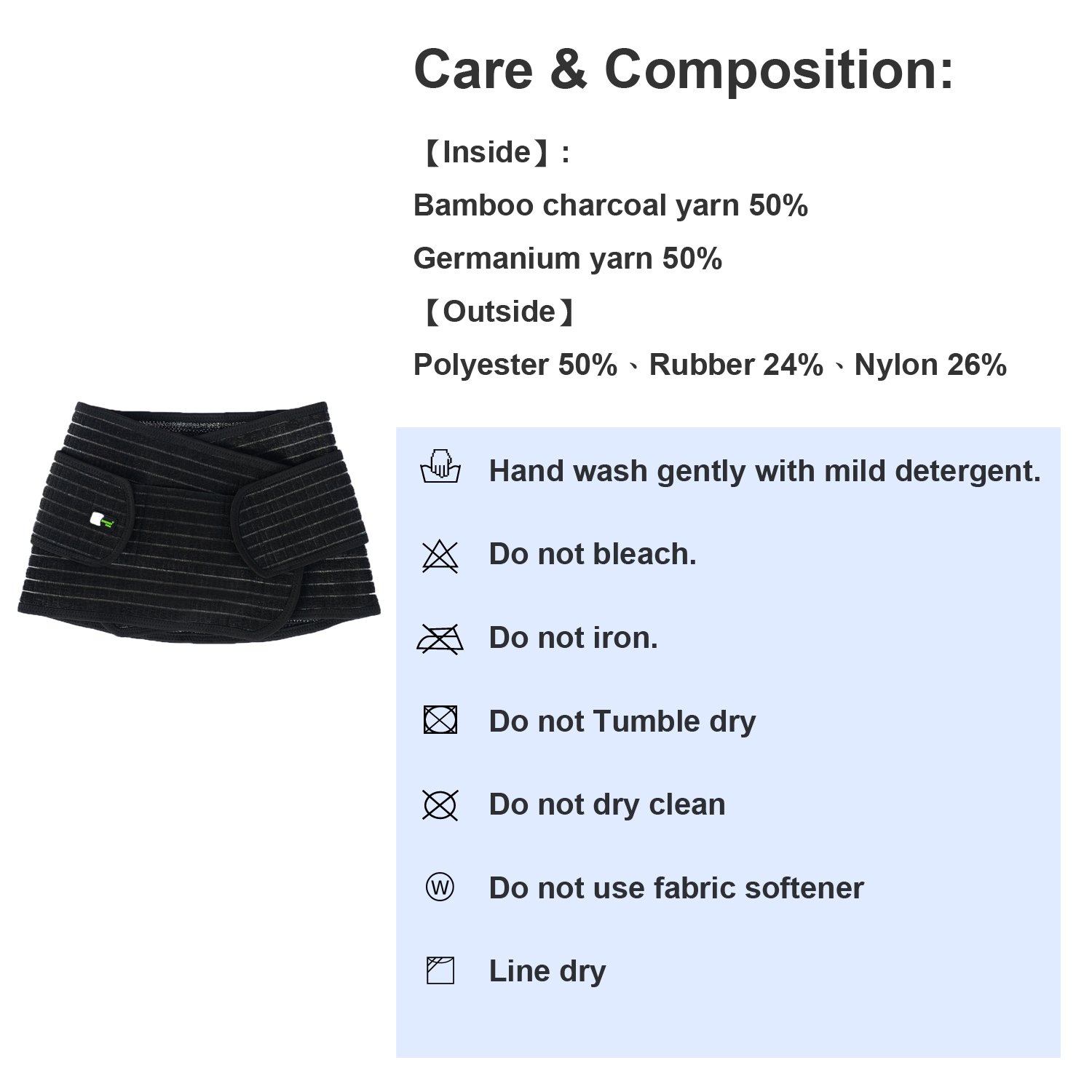Click the do not dry clean icon
This screenshot has width=1092, height=1092.
440,805
